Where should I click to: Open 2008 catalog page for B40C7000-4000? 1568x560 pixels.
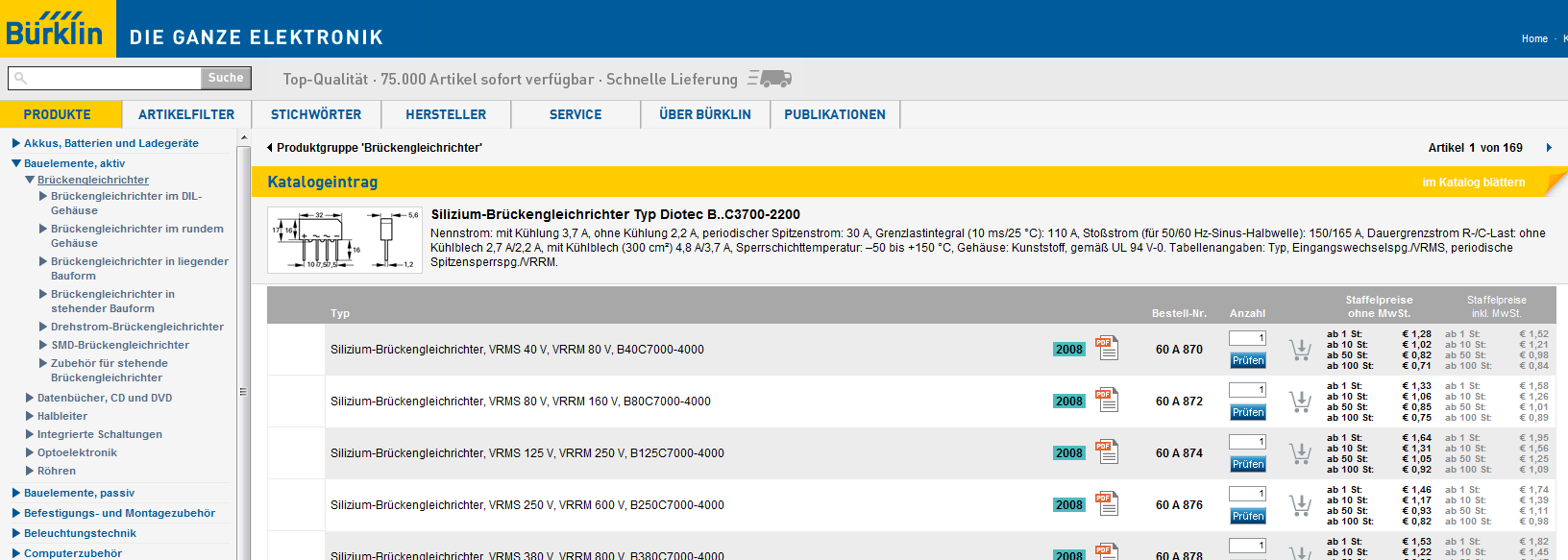pyautogui.click(x=1069, y=350)
